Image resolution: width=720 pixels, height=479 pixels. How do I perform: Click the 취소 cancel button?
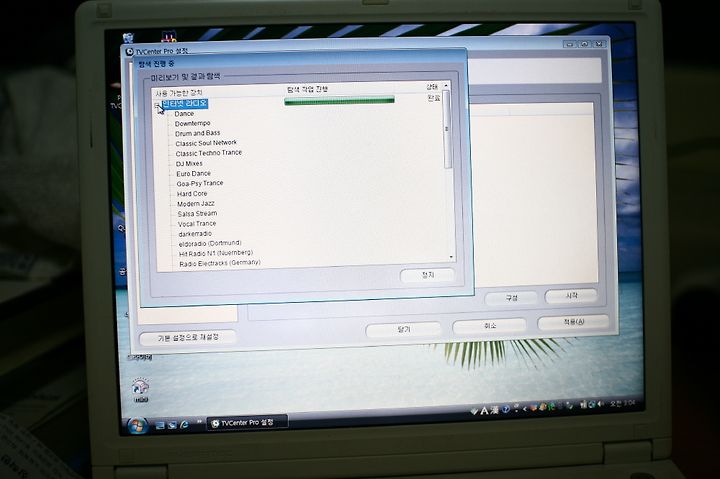point(489,326)
